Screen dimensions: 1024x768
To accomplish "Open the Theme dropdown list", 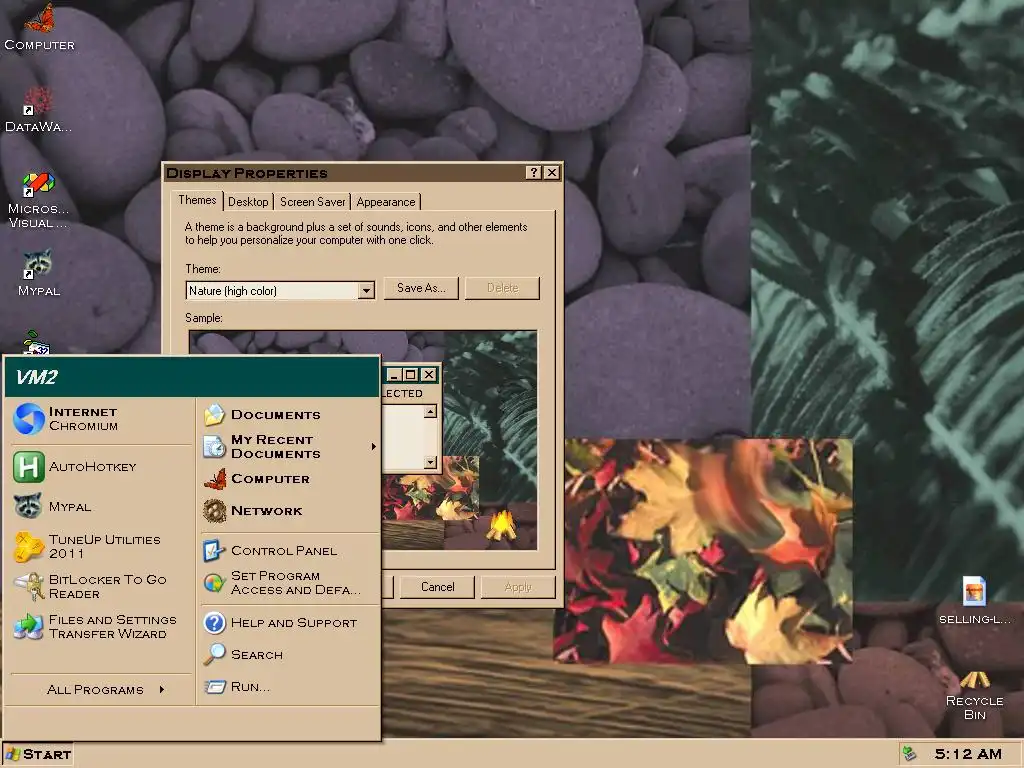I will point(366,291).
